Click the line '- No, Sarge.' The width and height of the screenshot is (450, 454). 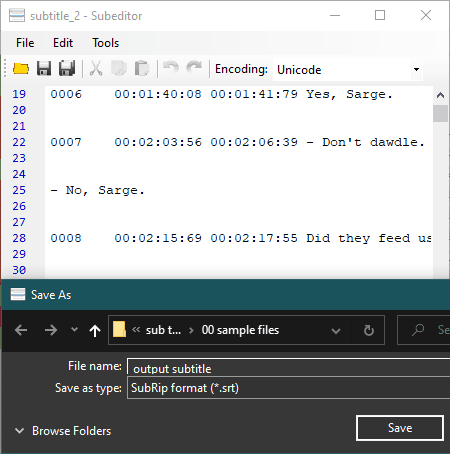coord(97,190)
